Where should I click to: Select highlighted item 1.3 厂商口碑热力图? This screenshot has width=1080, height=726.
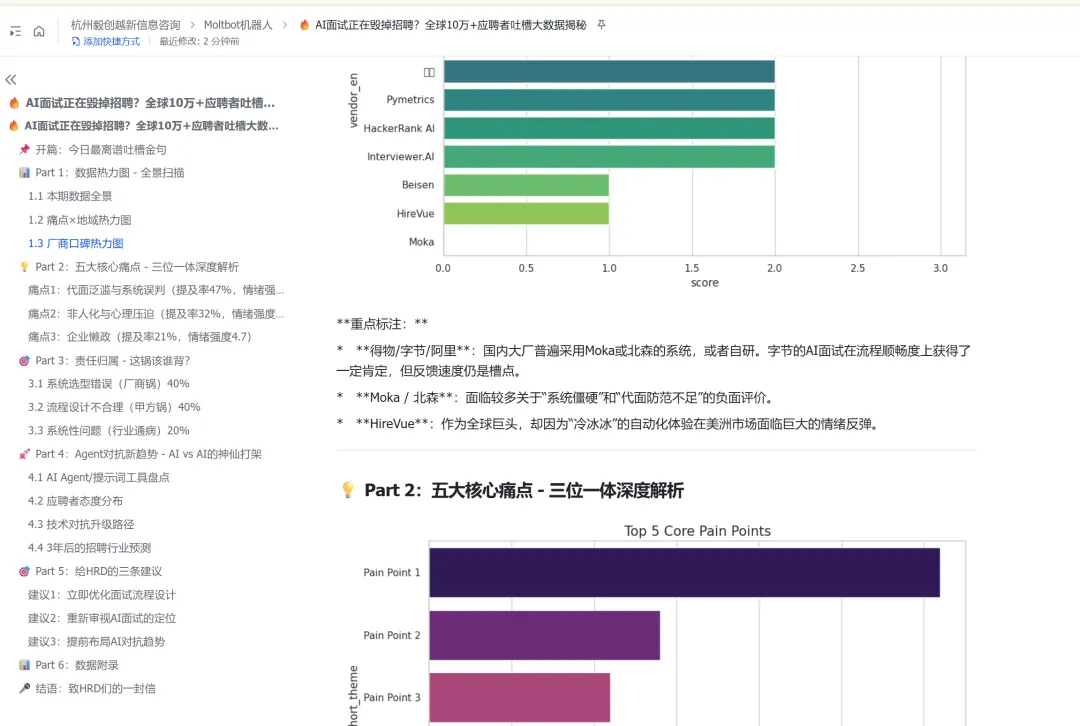pos(76,243)
